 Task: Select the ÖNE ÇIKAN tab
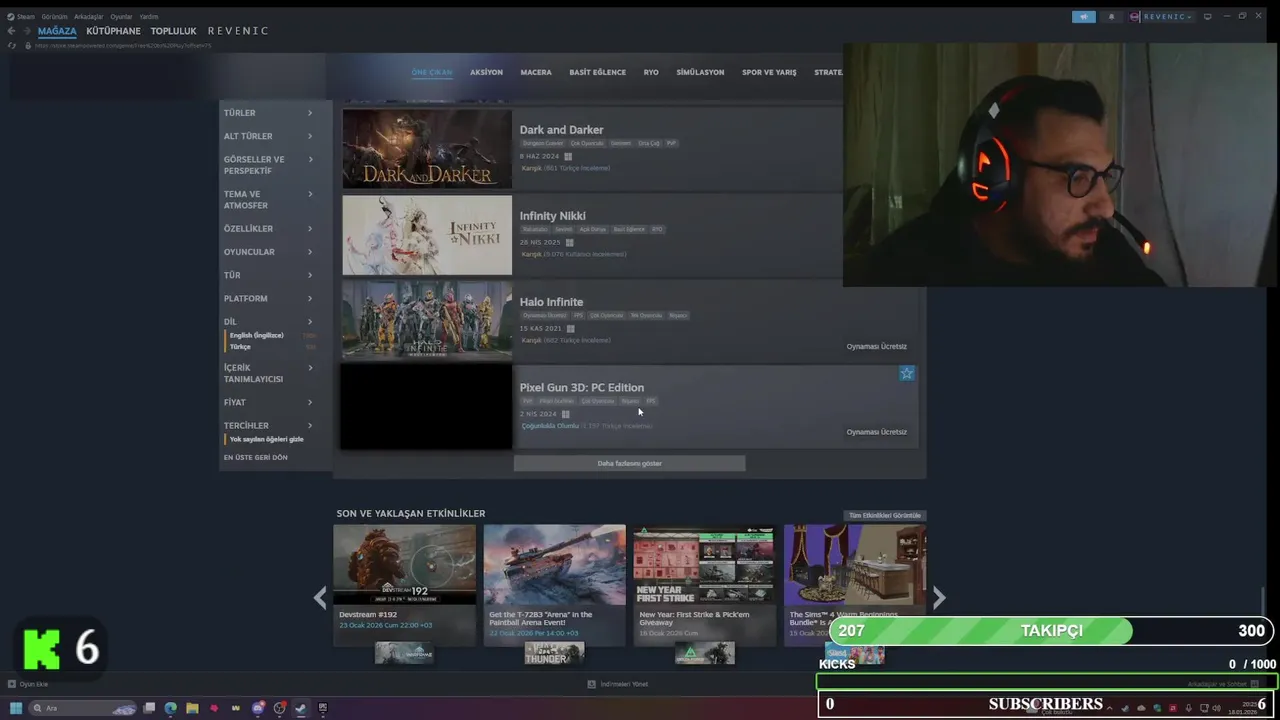coord(432,72)
